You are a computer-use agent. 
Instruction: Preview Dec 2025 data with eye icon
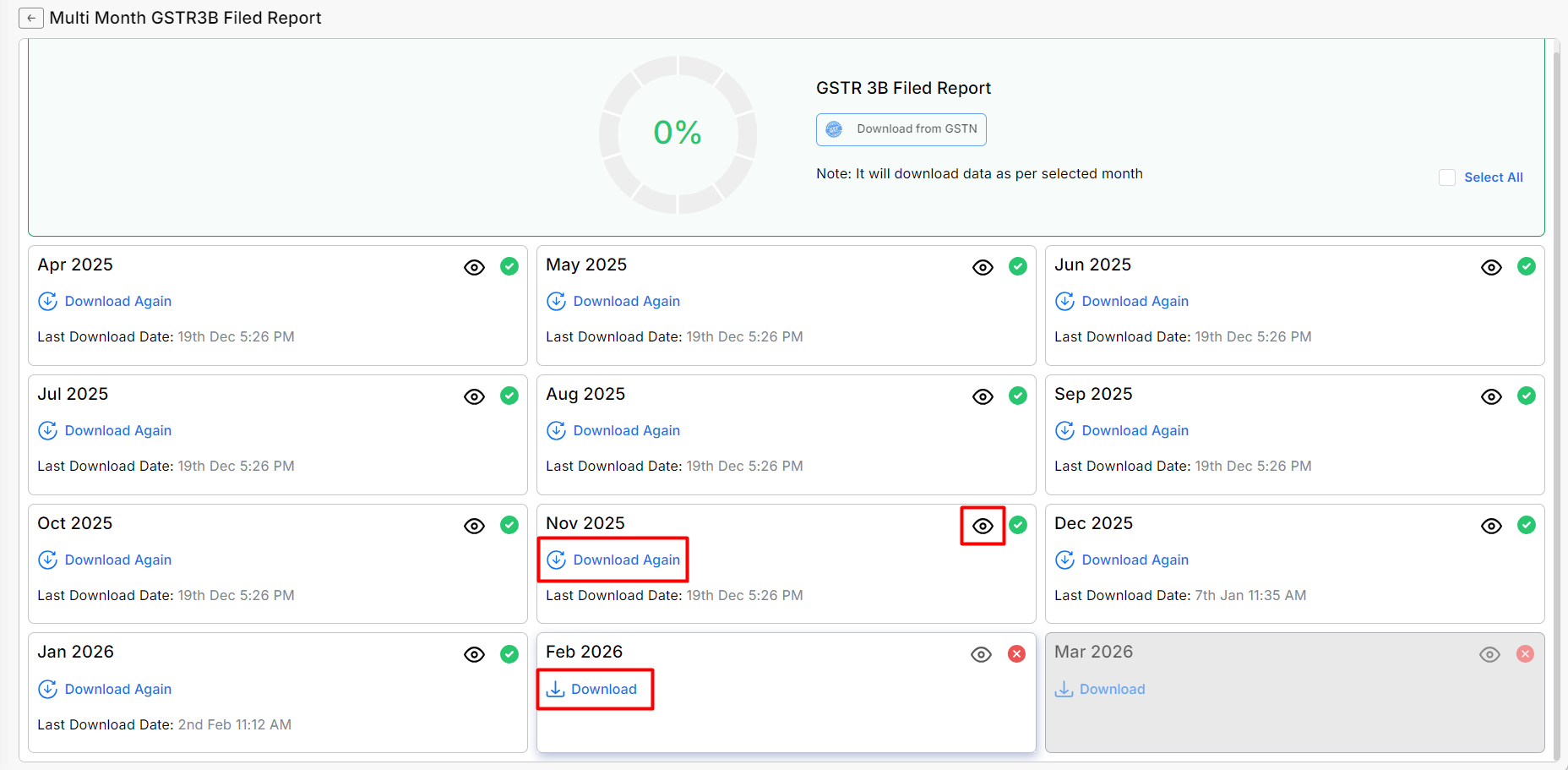1491,527
